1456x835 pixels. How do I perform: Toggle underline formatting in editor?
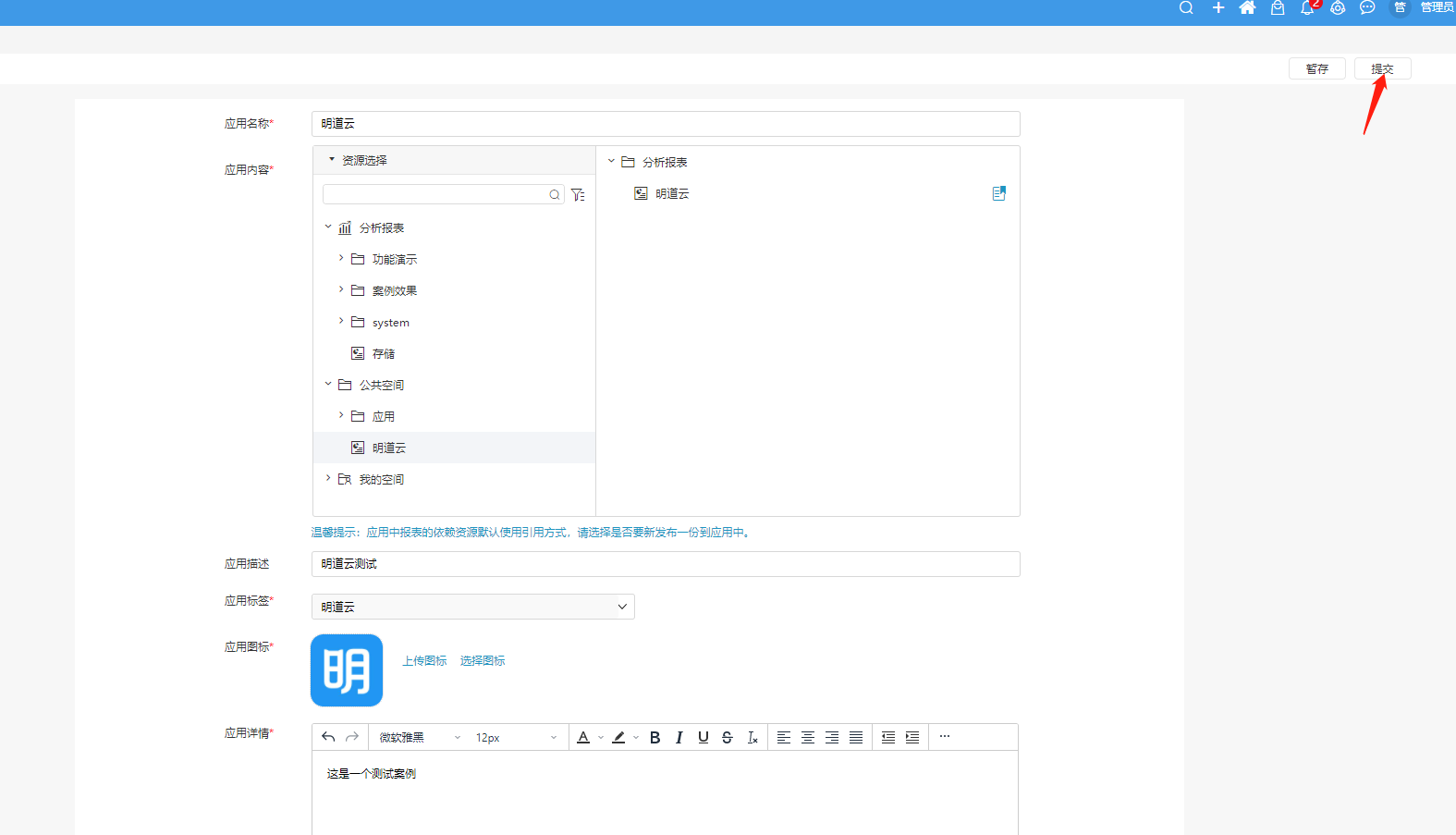704,738
